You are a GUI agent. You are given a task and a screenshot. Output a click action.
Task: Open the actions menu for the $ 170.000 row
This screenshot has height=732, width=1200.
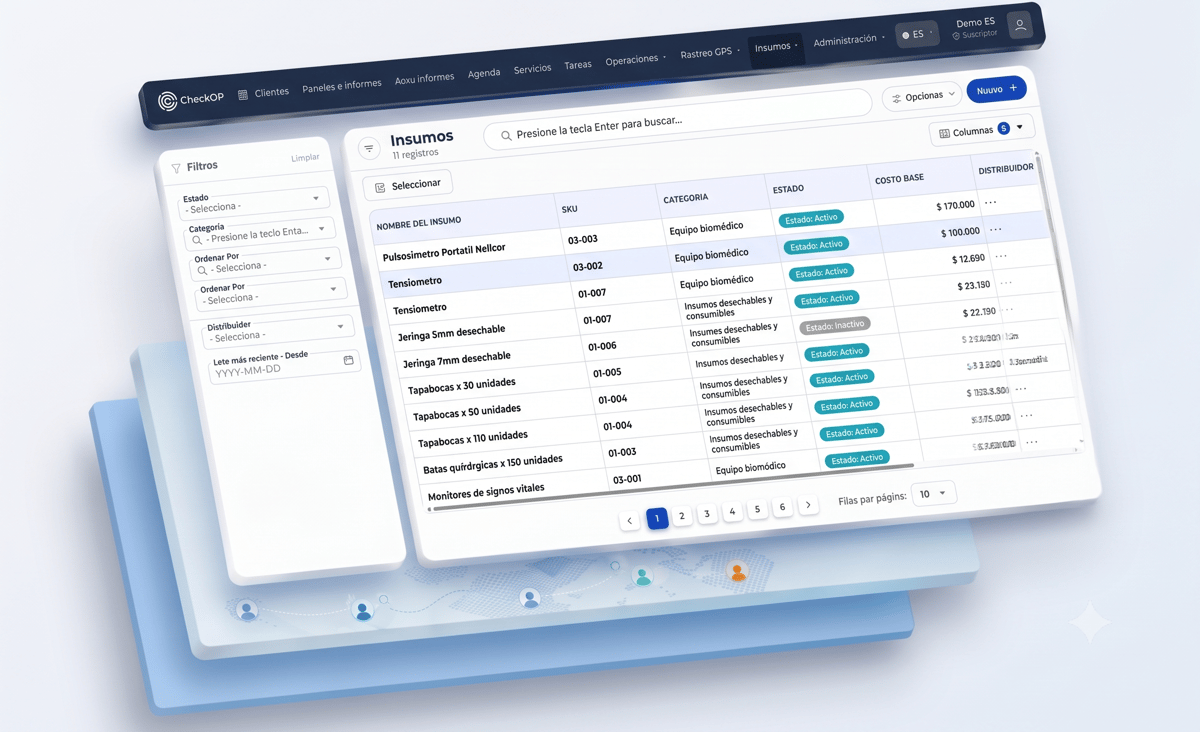[x=990, y=203]
